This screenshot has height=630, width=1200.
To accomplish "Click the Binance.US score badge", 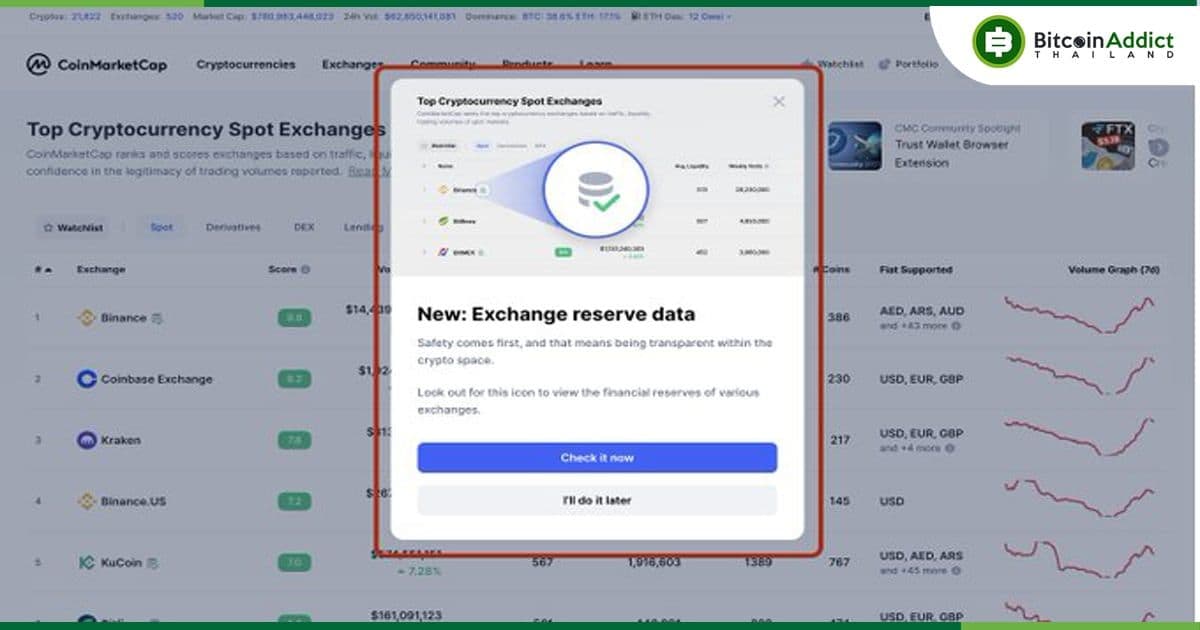I will click(295, 501).
